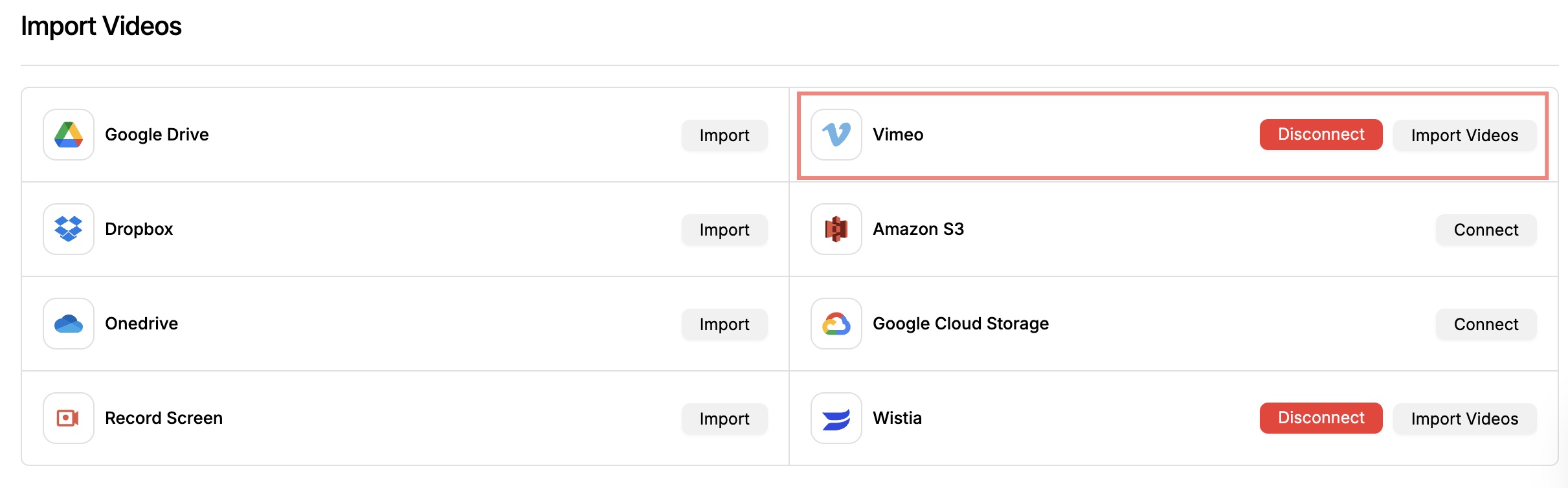Start import from Onedrive
Screen dimensions: 1568x488
pyautogui.click(x=724, y=324)
